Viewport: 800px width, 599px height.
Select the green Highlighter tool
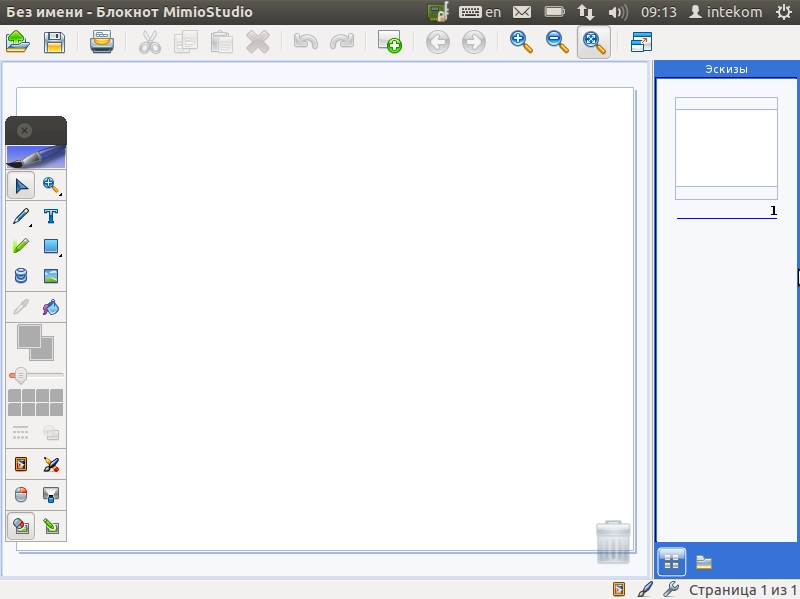(x=21, y=246)
